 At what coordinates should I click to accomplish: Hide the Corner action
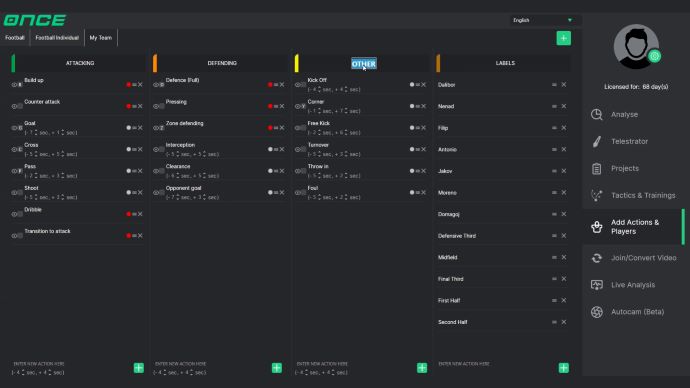(297, 106)
